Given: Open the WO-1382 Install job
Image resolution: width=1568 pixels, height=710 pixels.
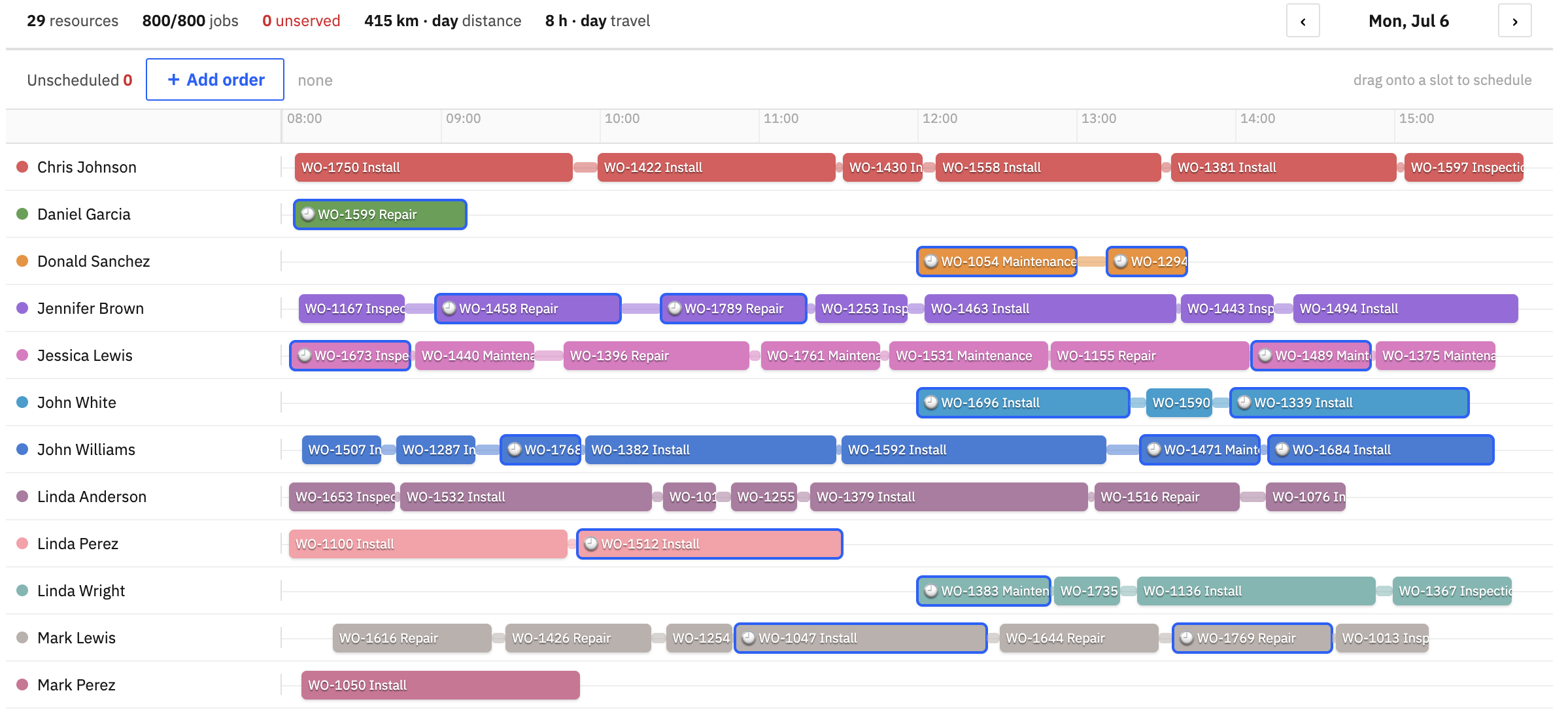Looking at the screenshot, I should click(x=711, y=450).
